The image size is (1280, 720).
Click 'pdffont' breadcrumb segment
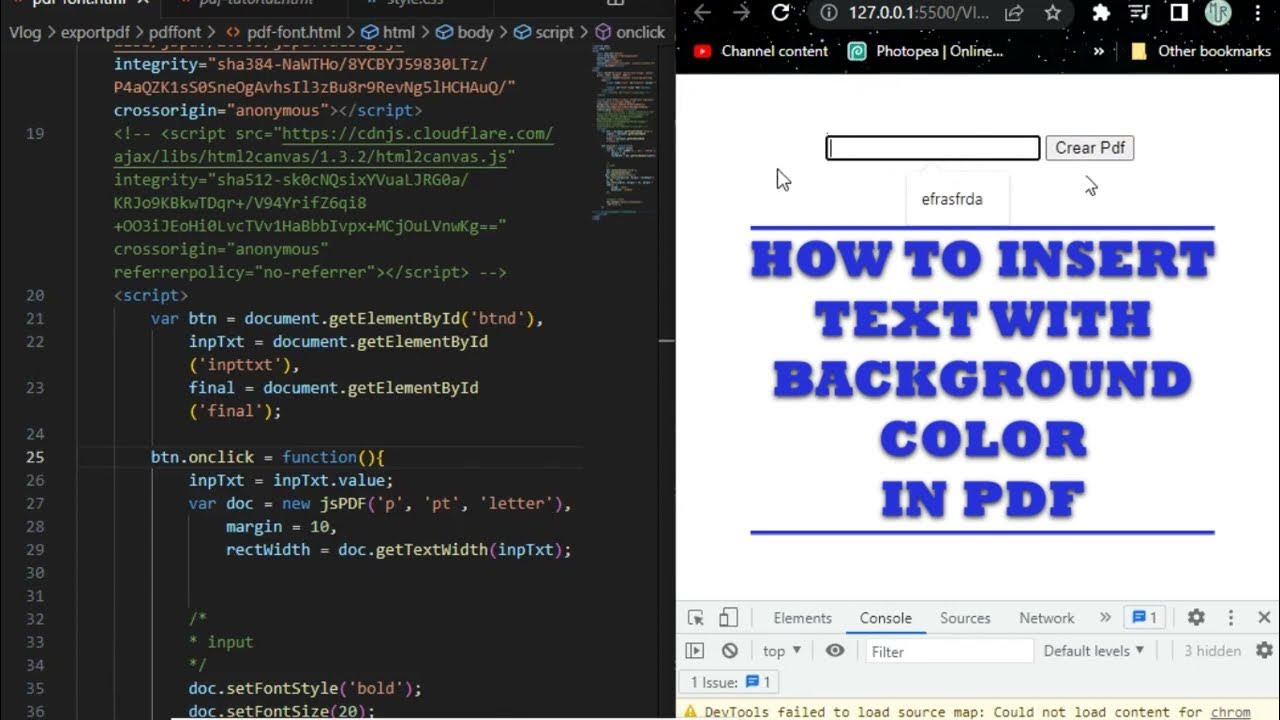pyautogui.click(x=176, y=32)
